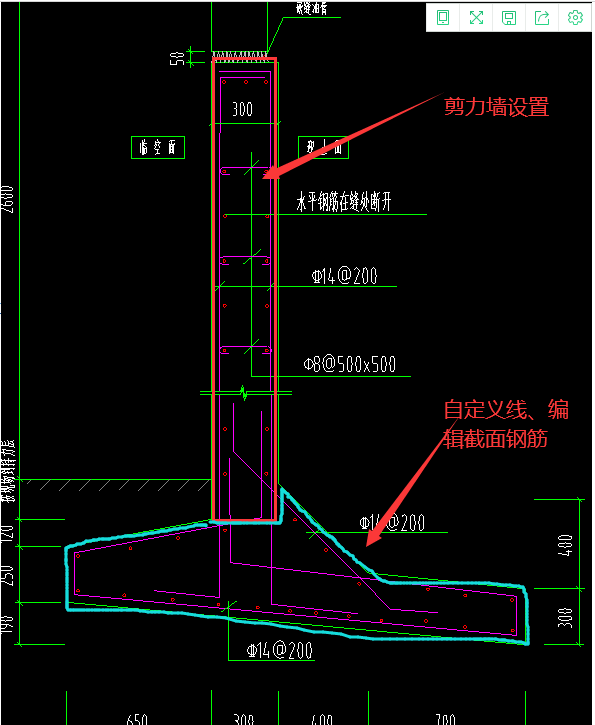Select the red 剪力墙设置 annotation text

click(x=497, y=106)
